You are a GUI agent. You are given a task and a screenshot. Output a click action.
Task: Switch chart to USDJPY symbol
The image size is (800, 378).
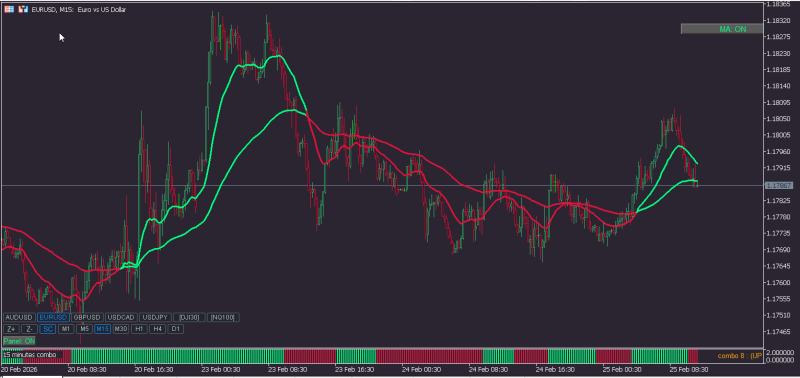[x=155, y=317]
